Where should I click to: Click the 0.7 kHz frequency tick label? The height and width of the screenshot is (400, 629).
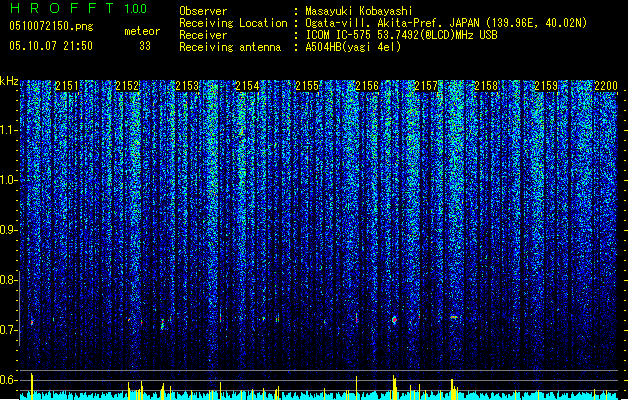click(8, 330)
